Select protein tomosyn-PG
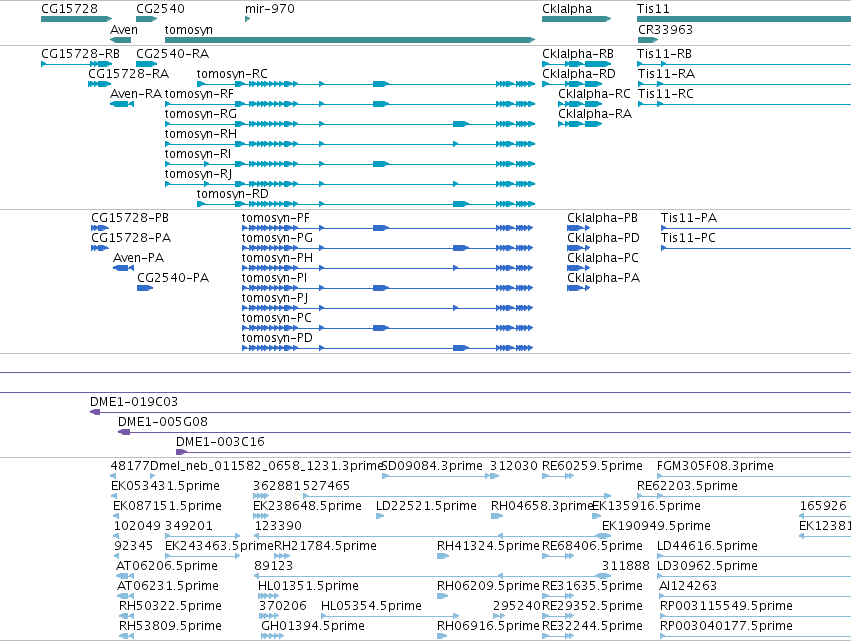Image resolution: width=851 pixels, height=641 pixels. (388, 248)
